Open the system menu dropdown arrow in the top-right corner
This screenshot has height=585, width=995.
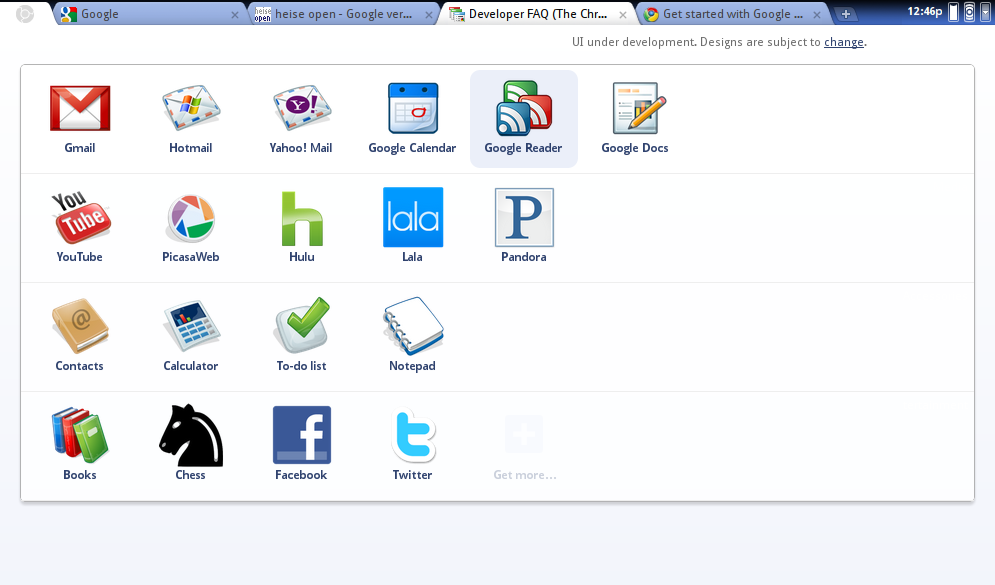(985, 12)
